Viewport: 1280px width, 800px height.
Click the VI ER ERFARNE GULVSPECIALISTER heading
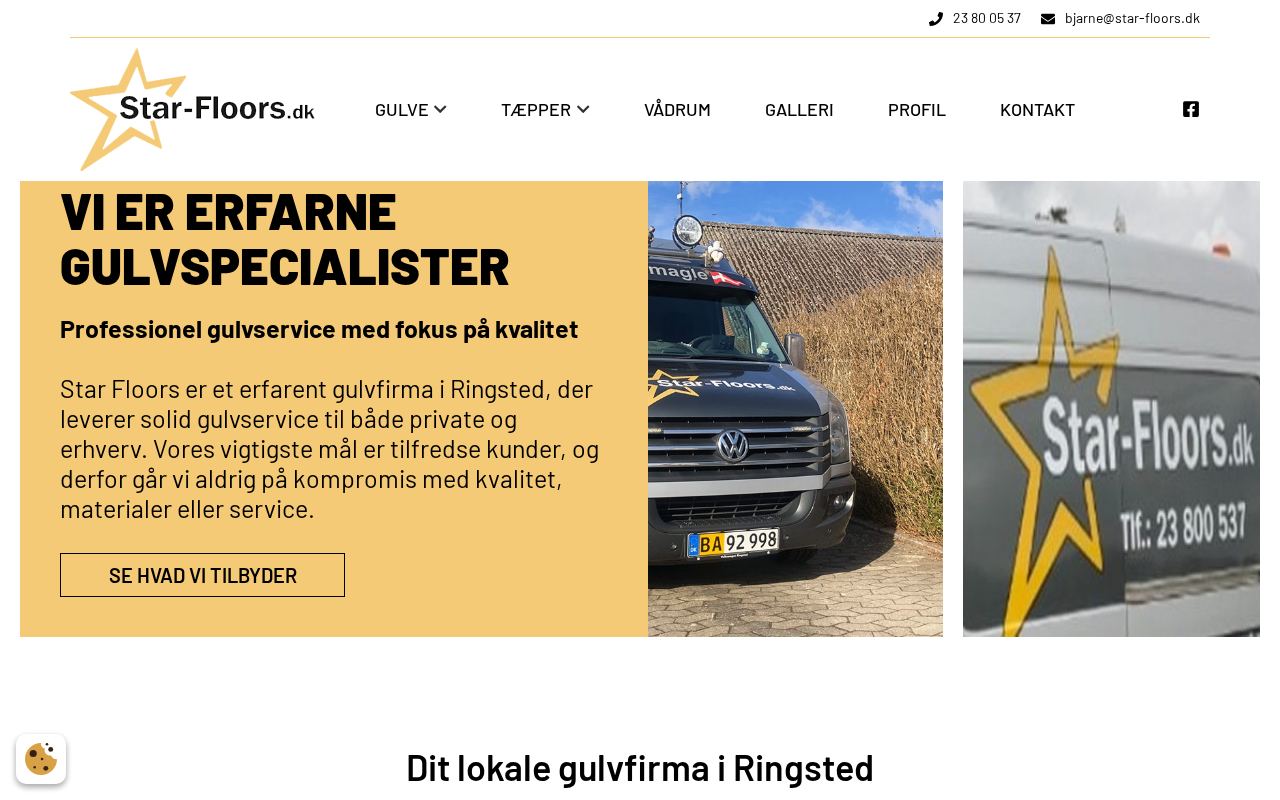point(285,238)
